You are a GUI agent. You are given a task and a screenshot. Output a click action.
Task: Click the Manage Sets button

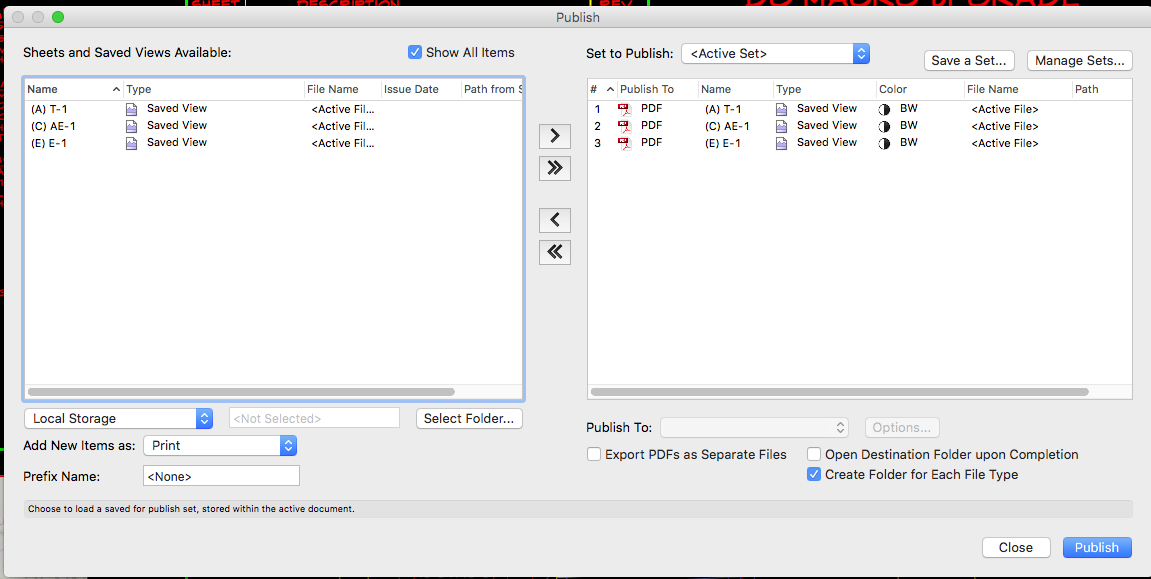click(x=1079, y=60)
